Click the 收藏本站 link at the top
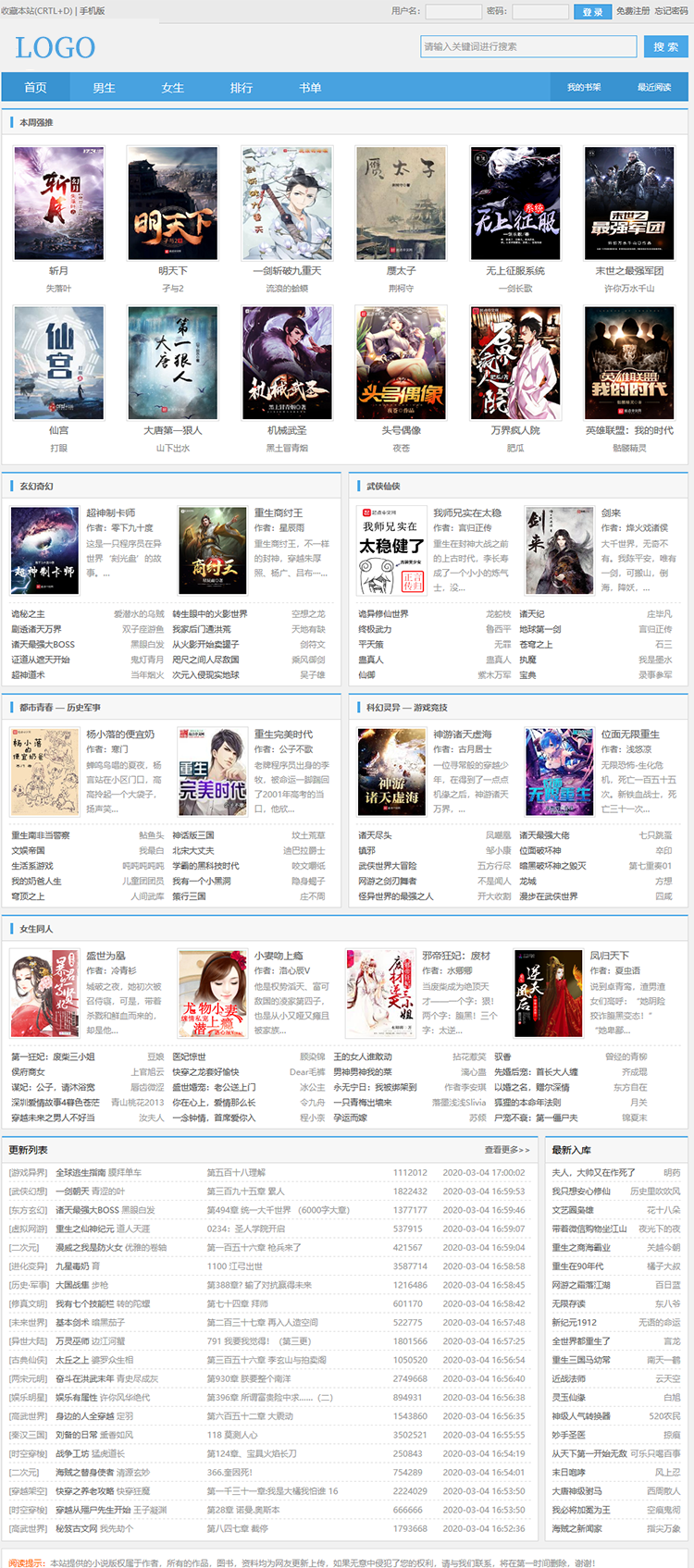 click(38, 11)
